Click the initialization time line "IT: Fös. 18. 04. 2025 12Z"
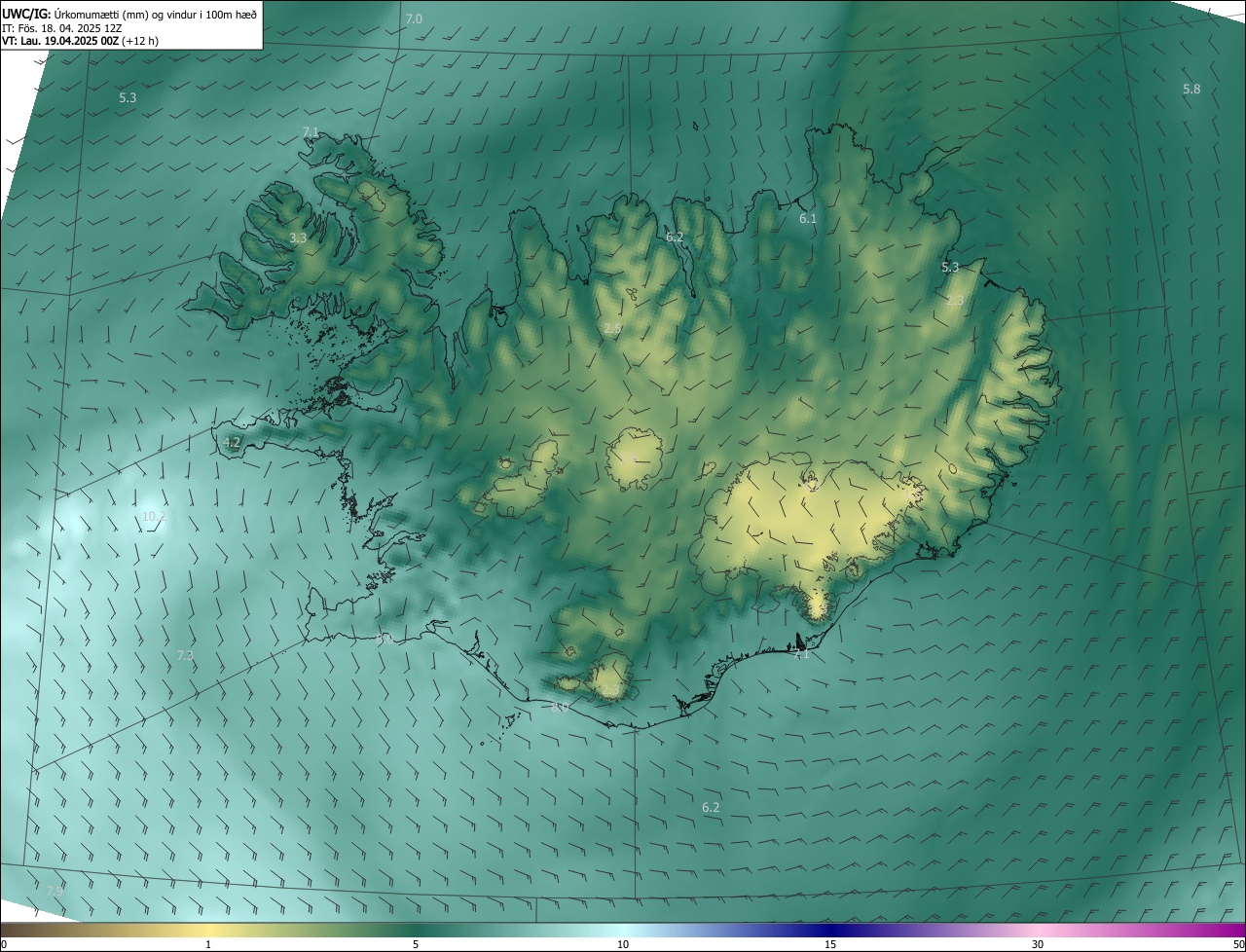The height and width of the screenshot is (952, 1246). coord(61,27)
